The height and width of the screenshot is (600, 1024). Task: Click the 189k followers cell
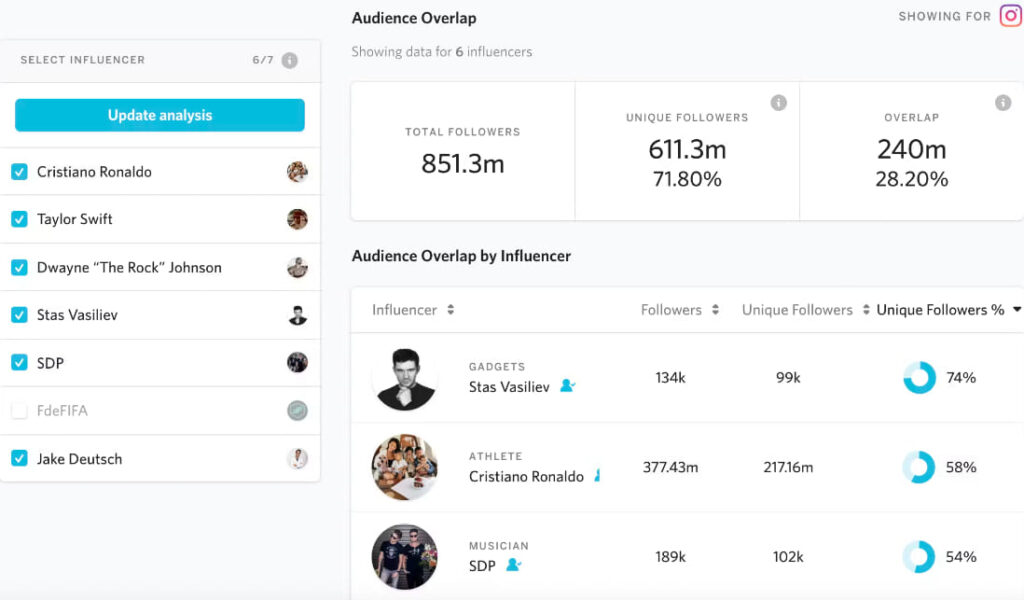[670, 556]
